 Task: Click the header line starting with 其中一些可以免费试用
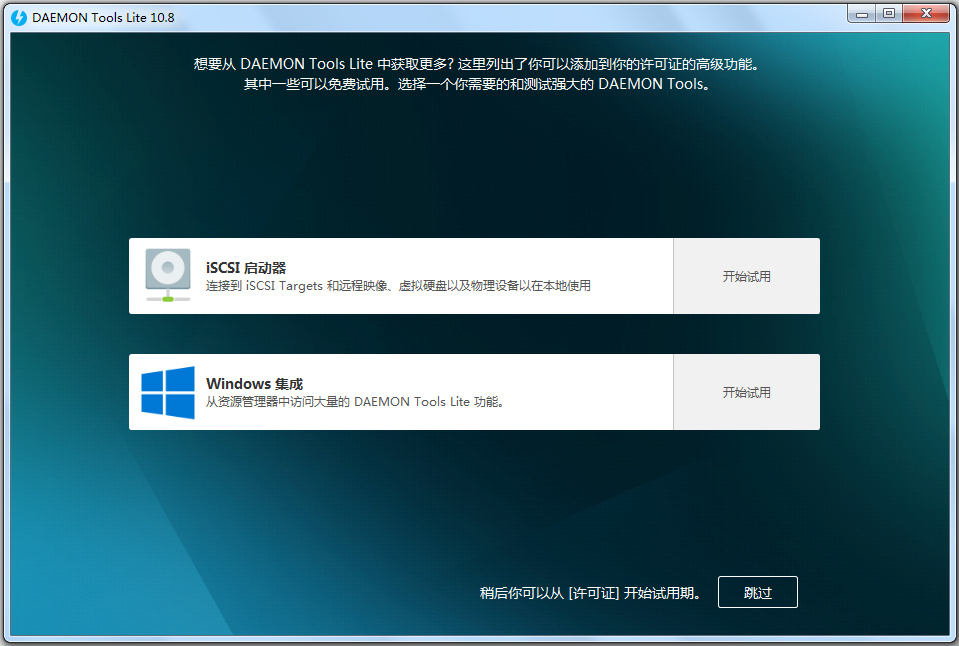(477, 84)
